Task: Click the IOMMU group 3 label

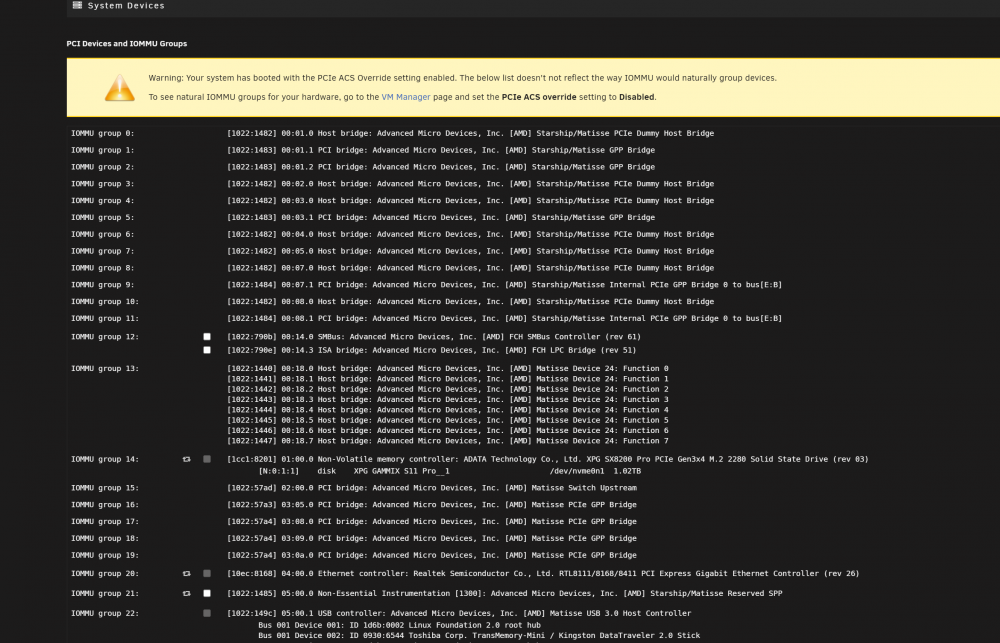Action: click(103, 184)
